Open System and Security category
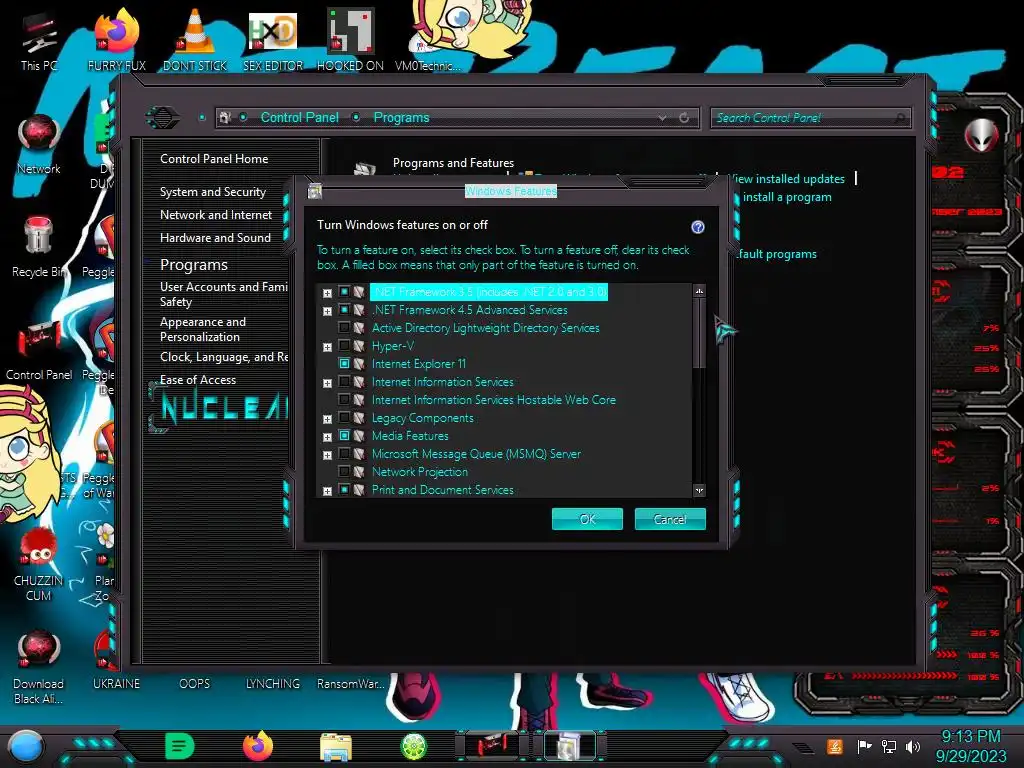 pos(213,192)
